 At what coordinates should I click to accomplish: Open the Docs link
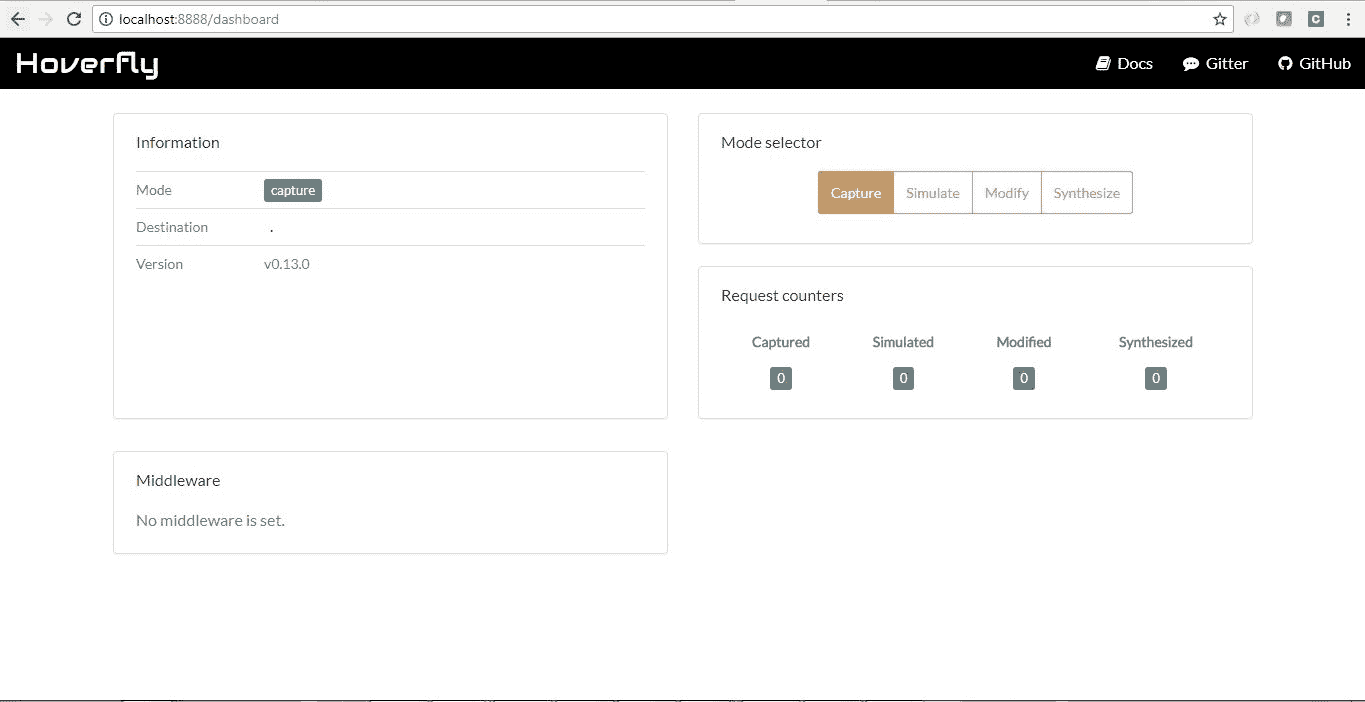click(1125, 63)
